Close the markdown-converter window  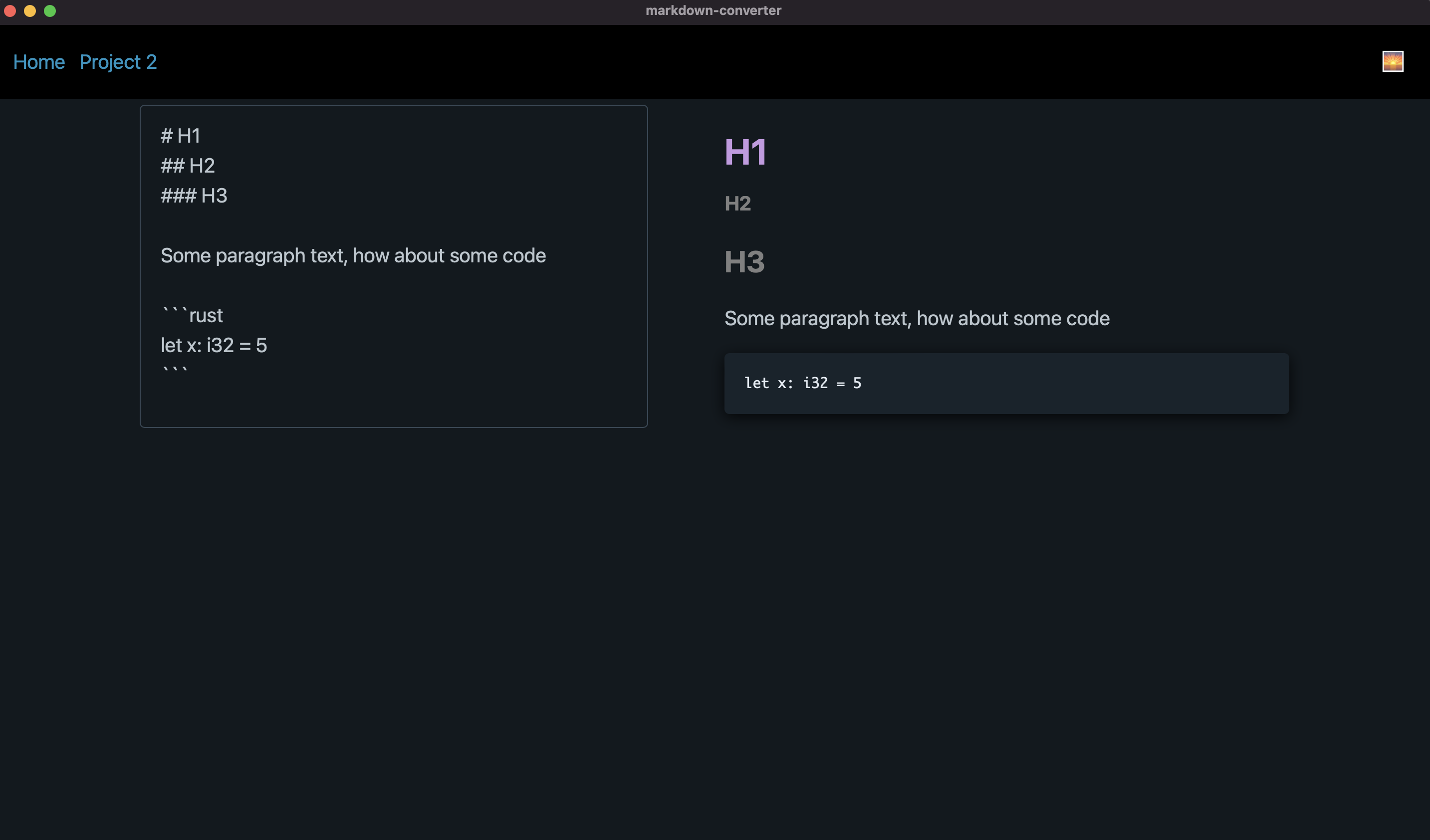pos(9,11)
